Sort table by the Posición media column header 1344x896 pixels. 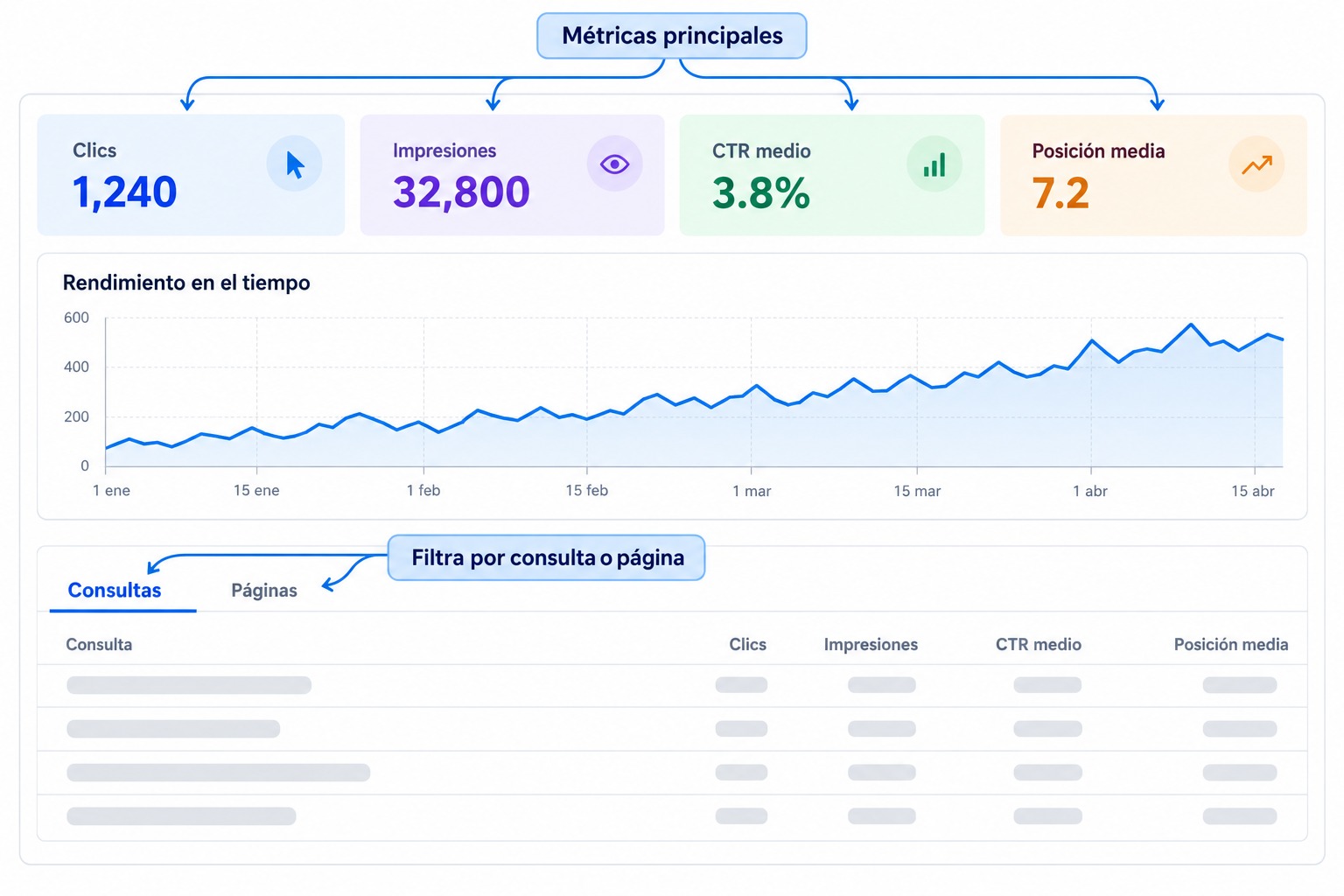(1231, 645)
